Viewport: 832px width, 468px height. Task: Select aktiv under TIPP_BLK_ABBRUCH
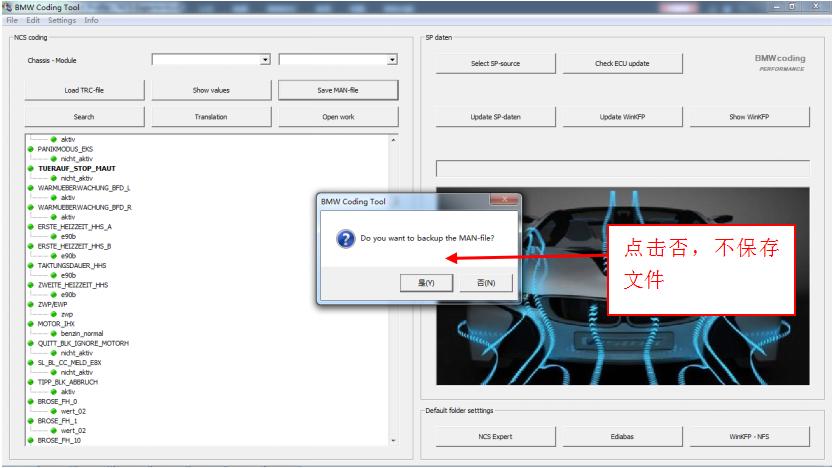coord(68,392)
